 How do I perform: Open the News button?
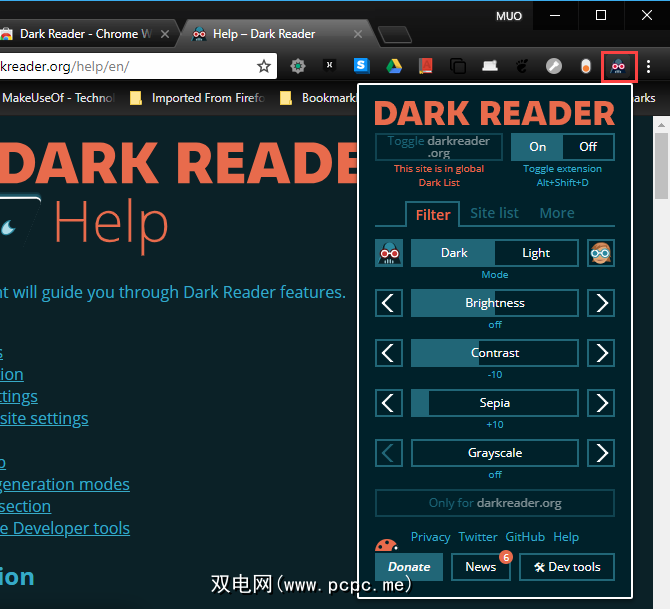click(481, 567)
